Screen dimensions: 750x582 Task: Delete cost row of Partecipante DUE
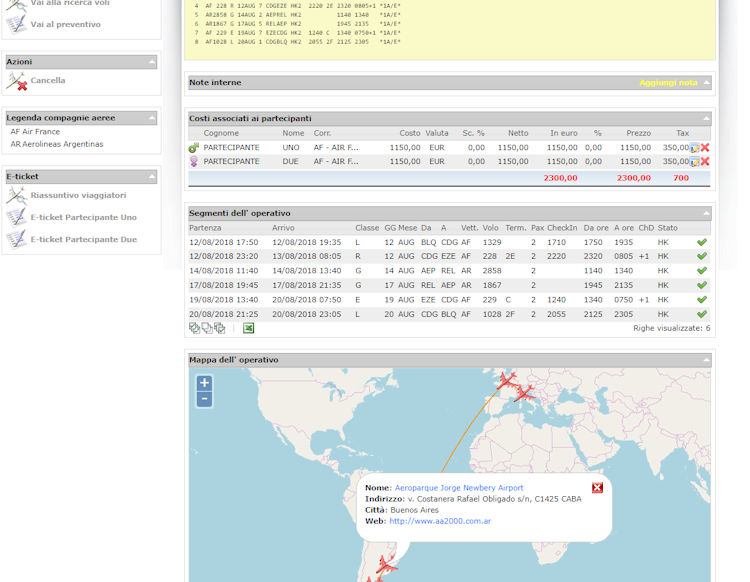(x=705, y=162)
